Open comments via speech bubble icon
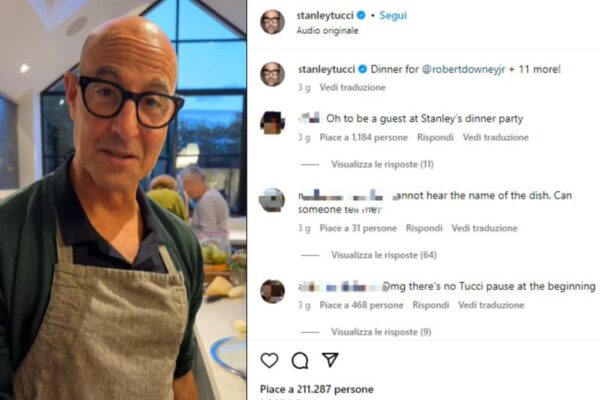600x400 pixels. pos(300,360)
